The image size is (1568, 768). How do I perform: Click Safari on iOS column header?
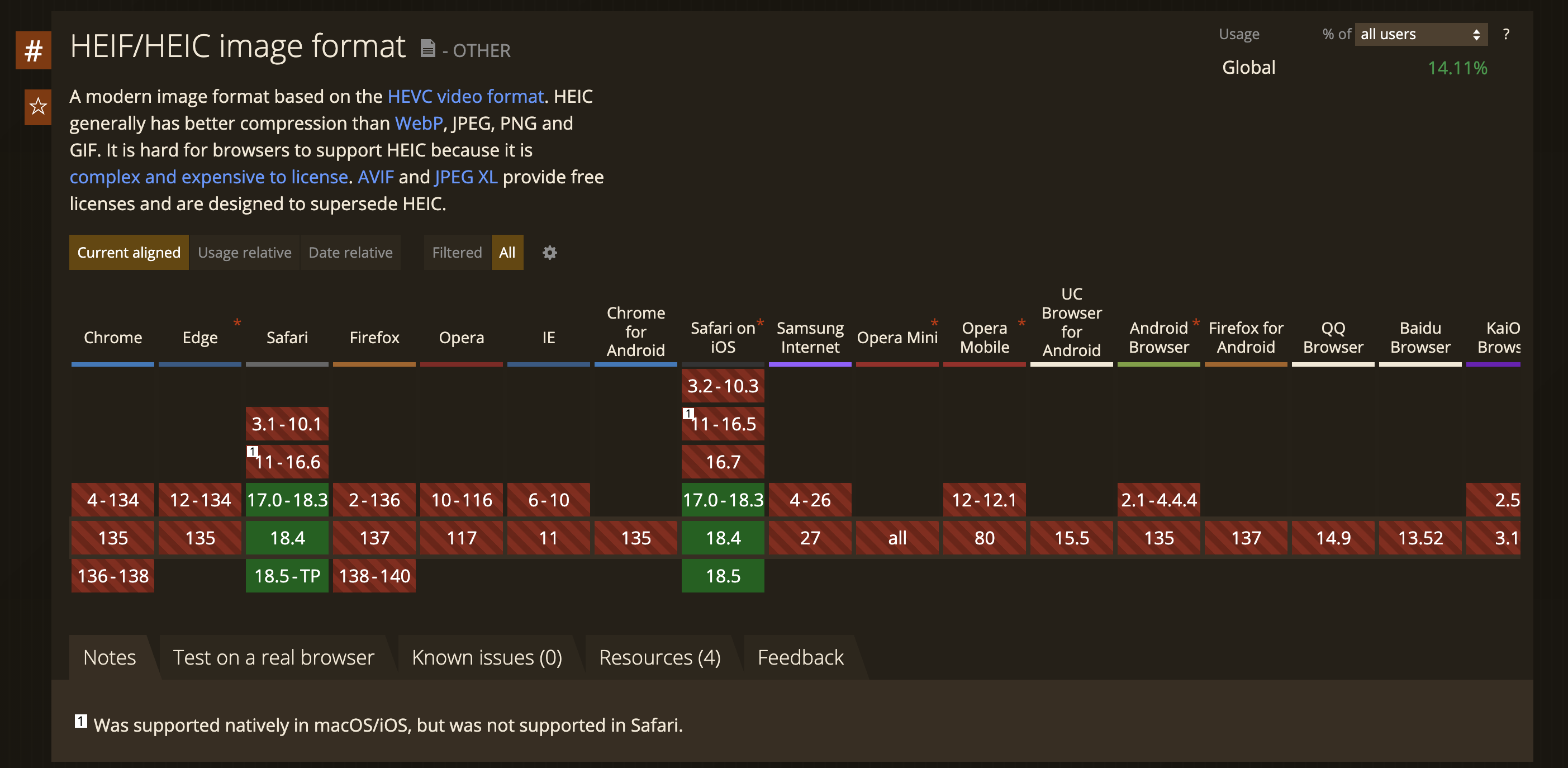click(x=723, y=338)
